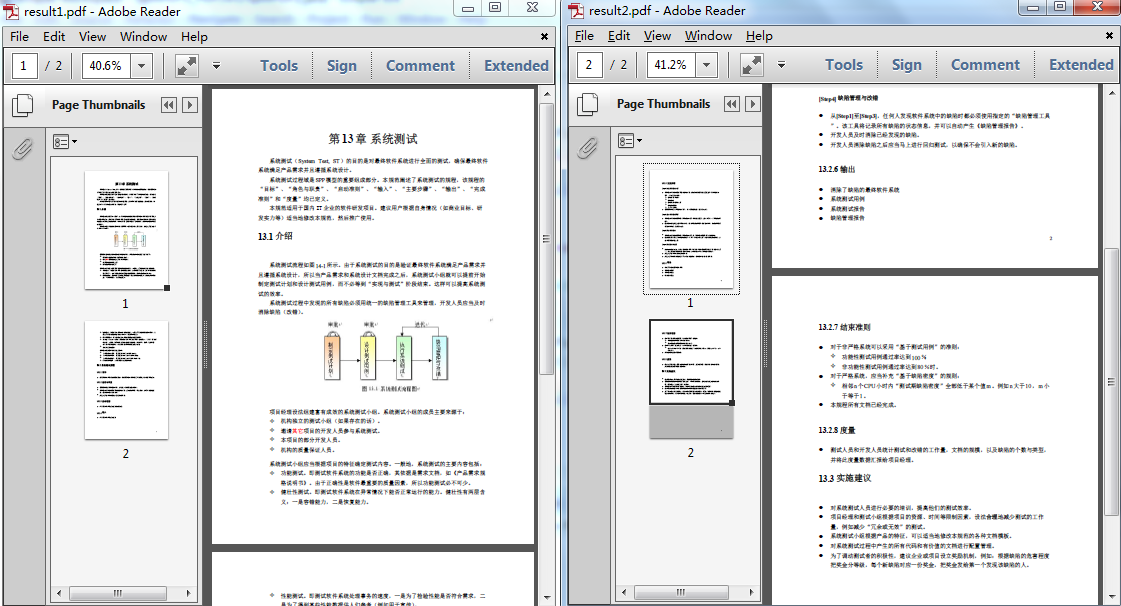Click thumbnails horizontal scrollbar in result1.pdf
Viewport: 1121px width, 606px height.
(118, 593)
